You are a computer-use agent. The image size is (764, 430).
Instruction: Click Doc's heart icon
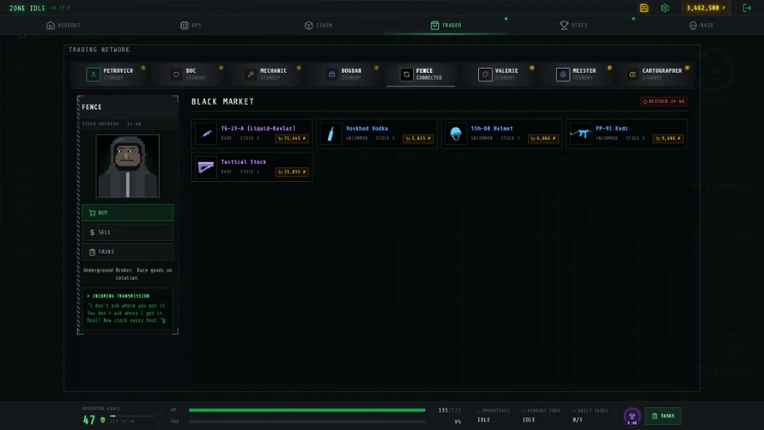pos(176,75)
